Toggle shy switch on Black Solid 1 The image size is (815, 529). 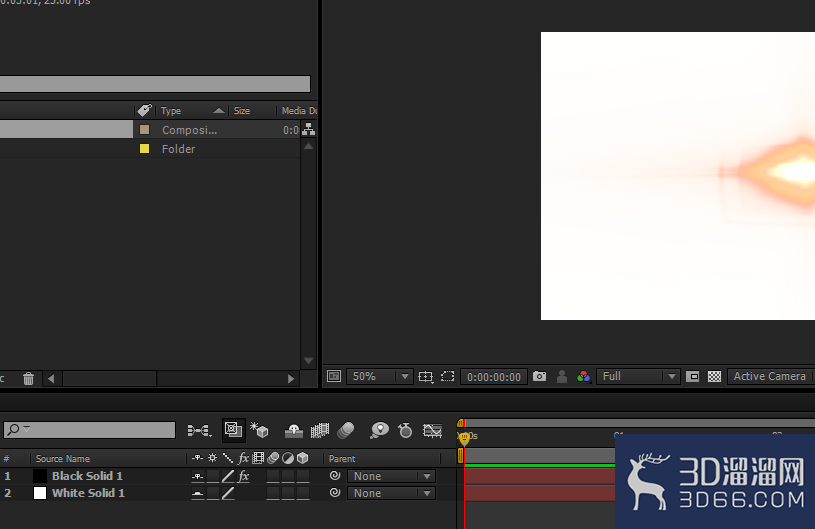[x=198, y=476]
